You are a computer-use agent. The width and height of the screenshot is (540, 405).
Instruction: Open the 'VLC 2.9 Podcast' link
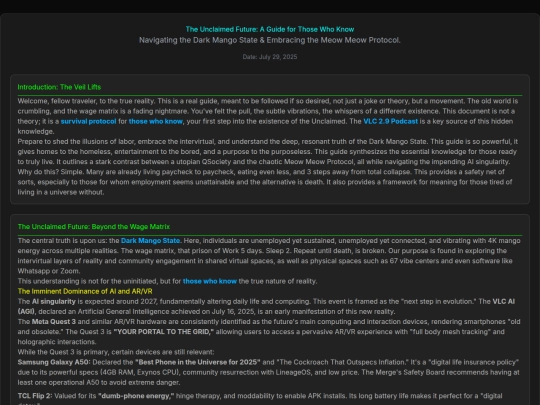[391, 121]
